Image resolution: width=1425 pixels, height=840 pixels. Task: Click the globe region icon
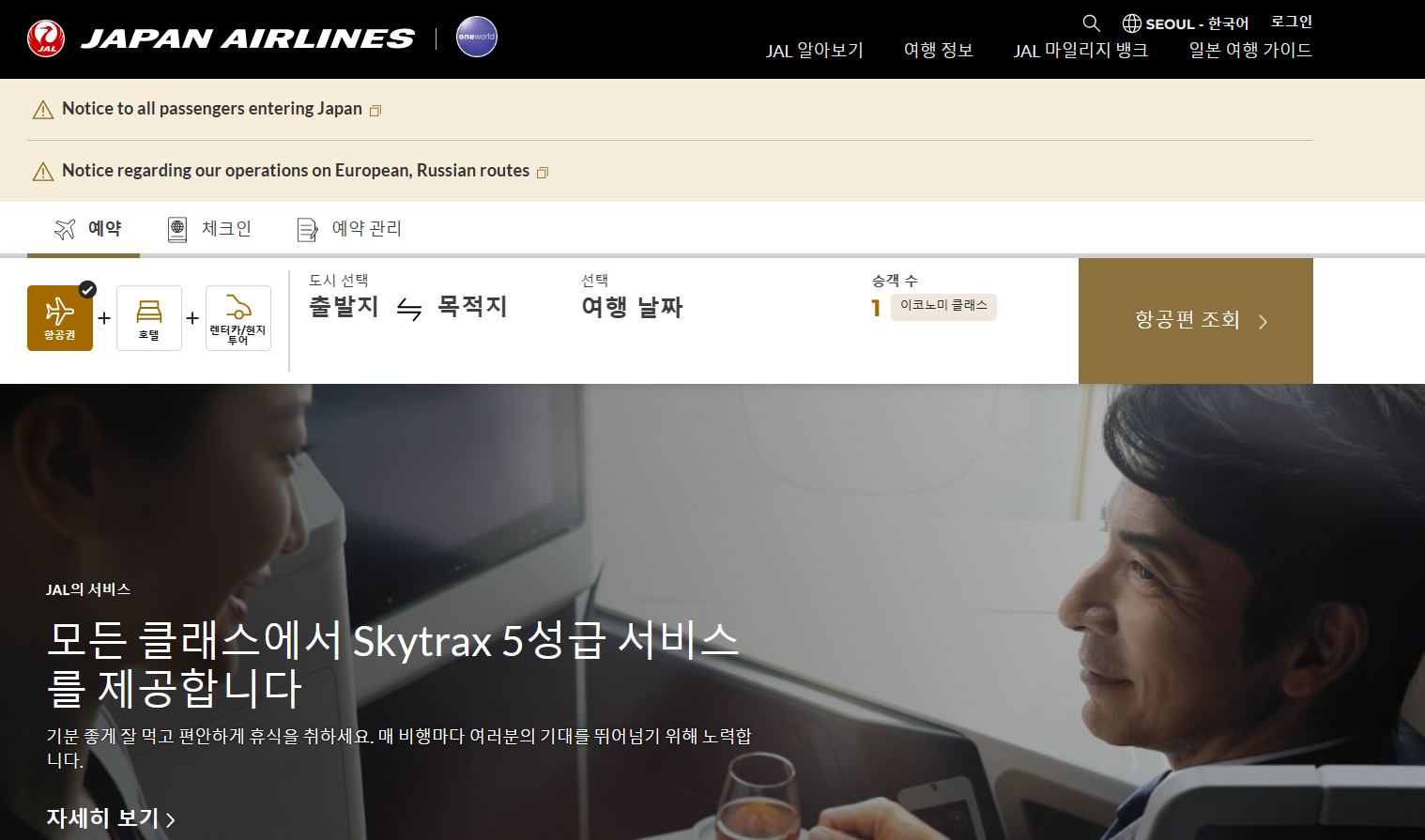pyautogui.click(x=1132, y=23)
